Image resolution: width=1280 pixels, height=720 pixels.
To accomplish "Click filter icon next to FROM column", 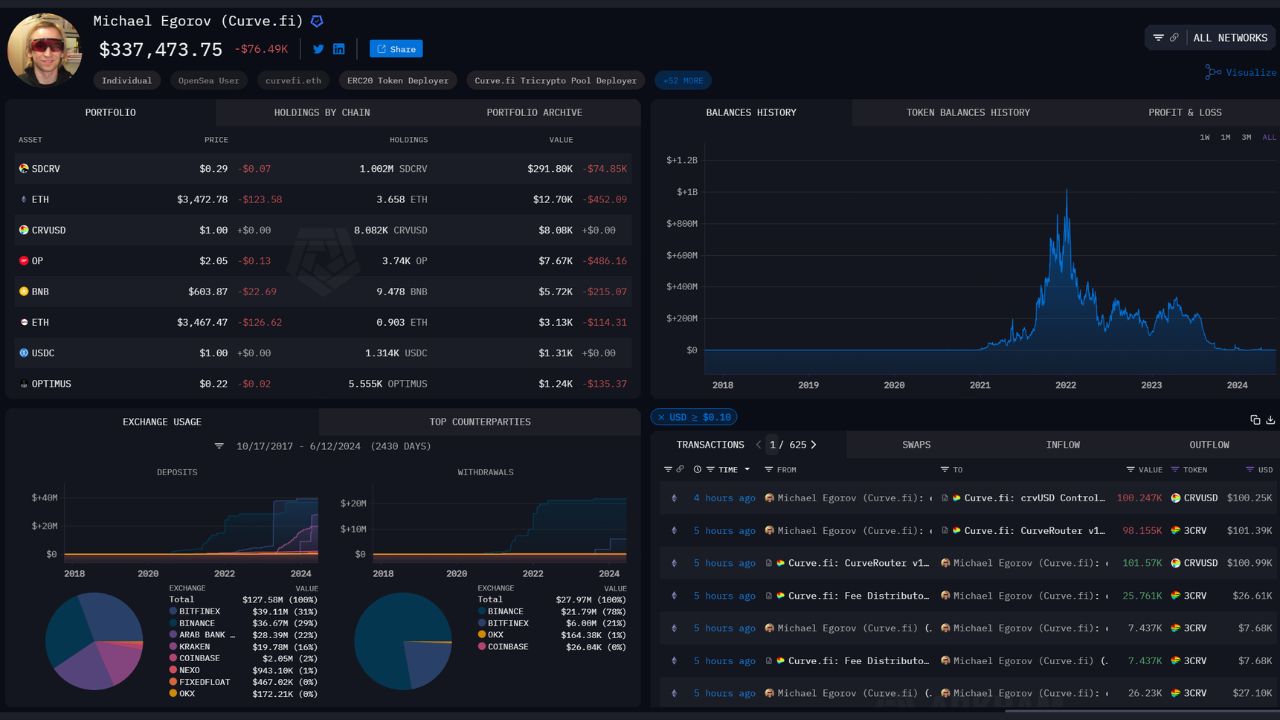I will [x=769, y=469].
